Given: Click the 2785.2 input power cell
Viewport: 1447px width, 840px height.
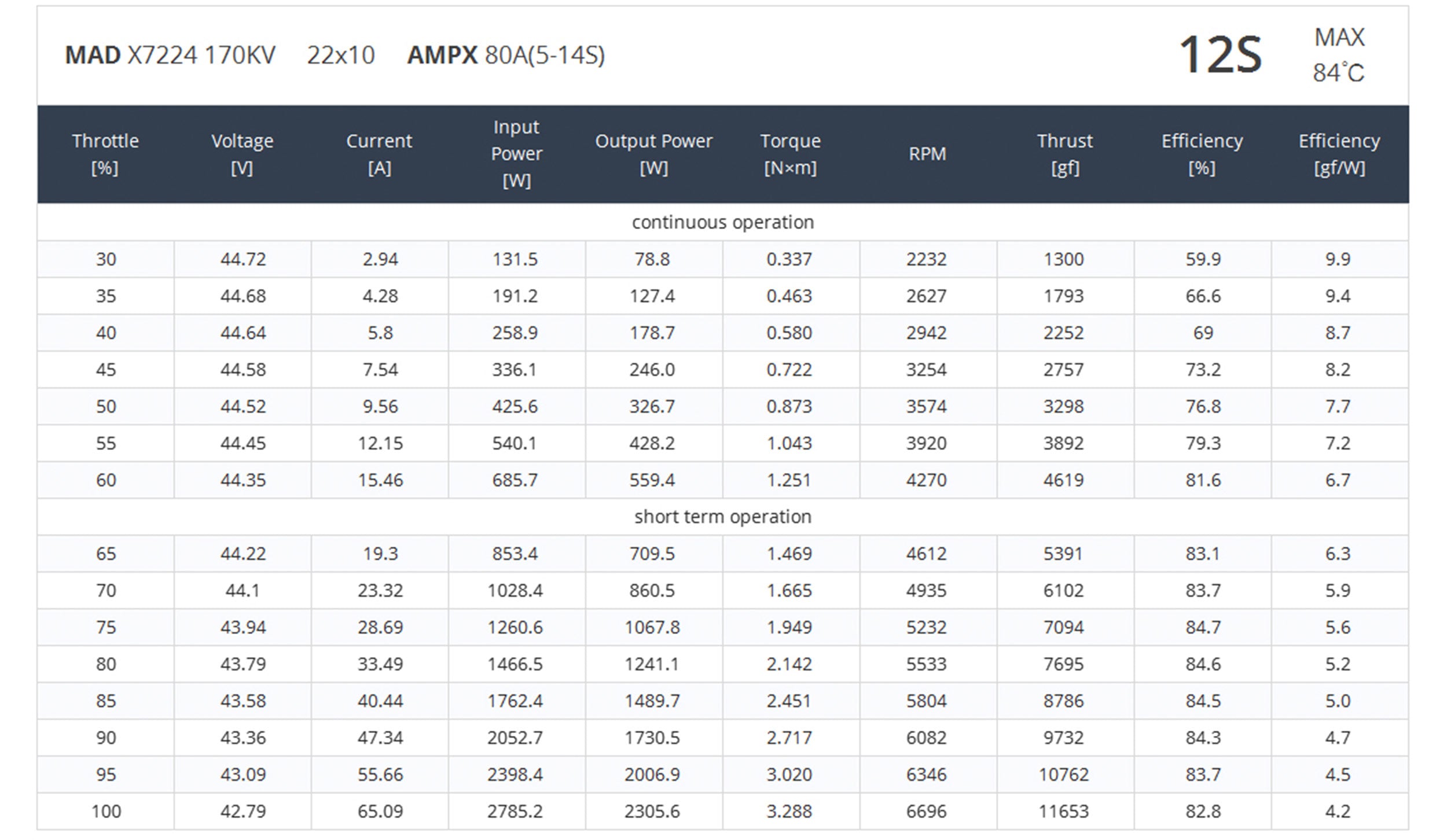Looking at the screenshot, I should point(515,811).
